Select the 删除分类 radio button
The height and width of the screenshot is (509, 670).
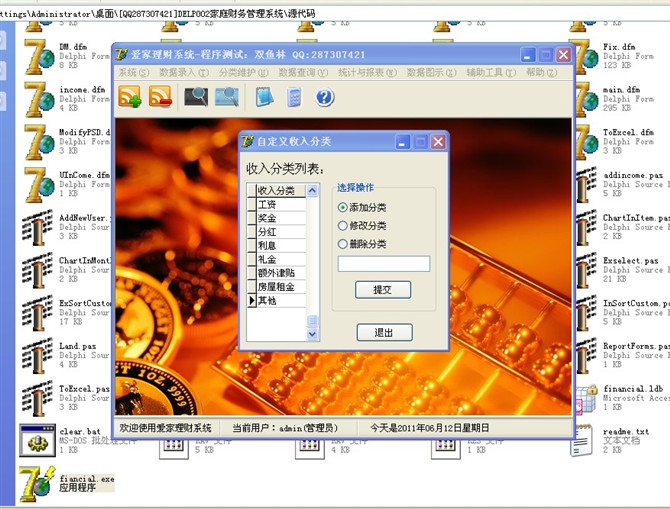click(343, 244)
